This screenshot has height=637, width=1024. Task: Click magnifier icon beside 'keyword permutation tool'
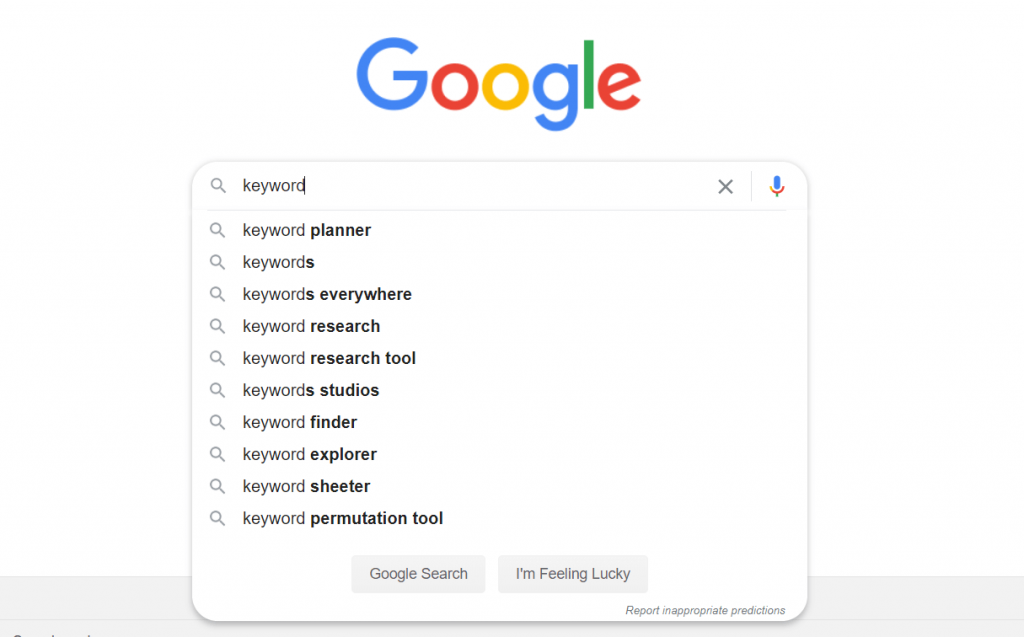[217, 518]
